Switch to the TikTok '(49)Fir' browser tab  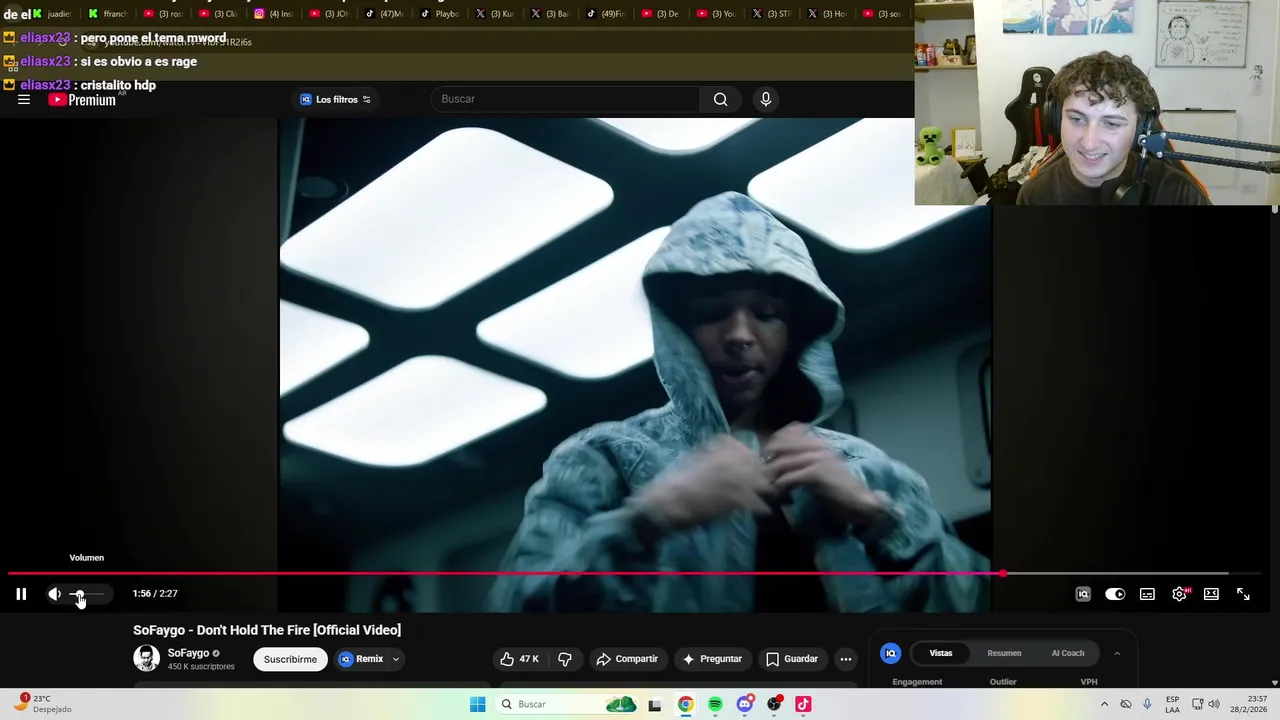point(605,14)
